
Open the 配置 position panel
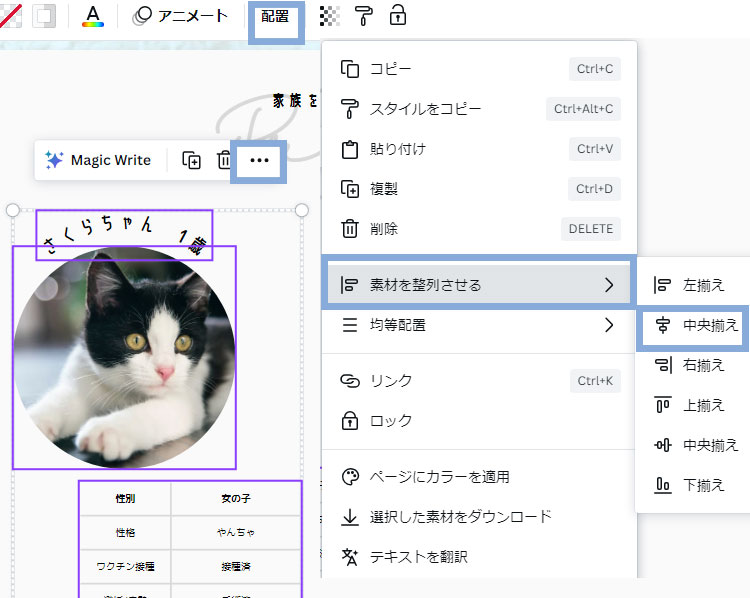point(275,16)
